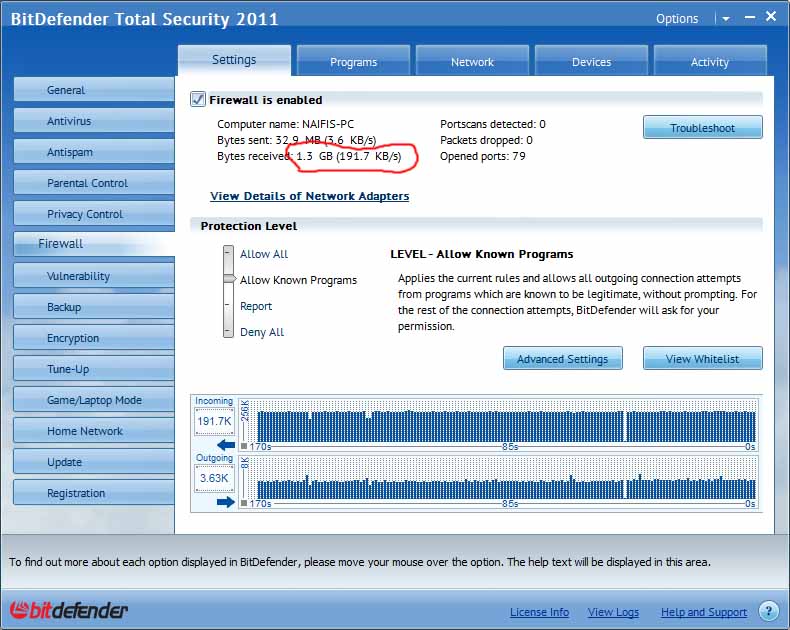This screenshot has height=630, width=790.
Task: Set protection level to Allow All
Action: [x=264, y=254]
